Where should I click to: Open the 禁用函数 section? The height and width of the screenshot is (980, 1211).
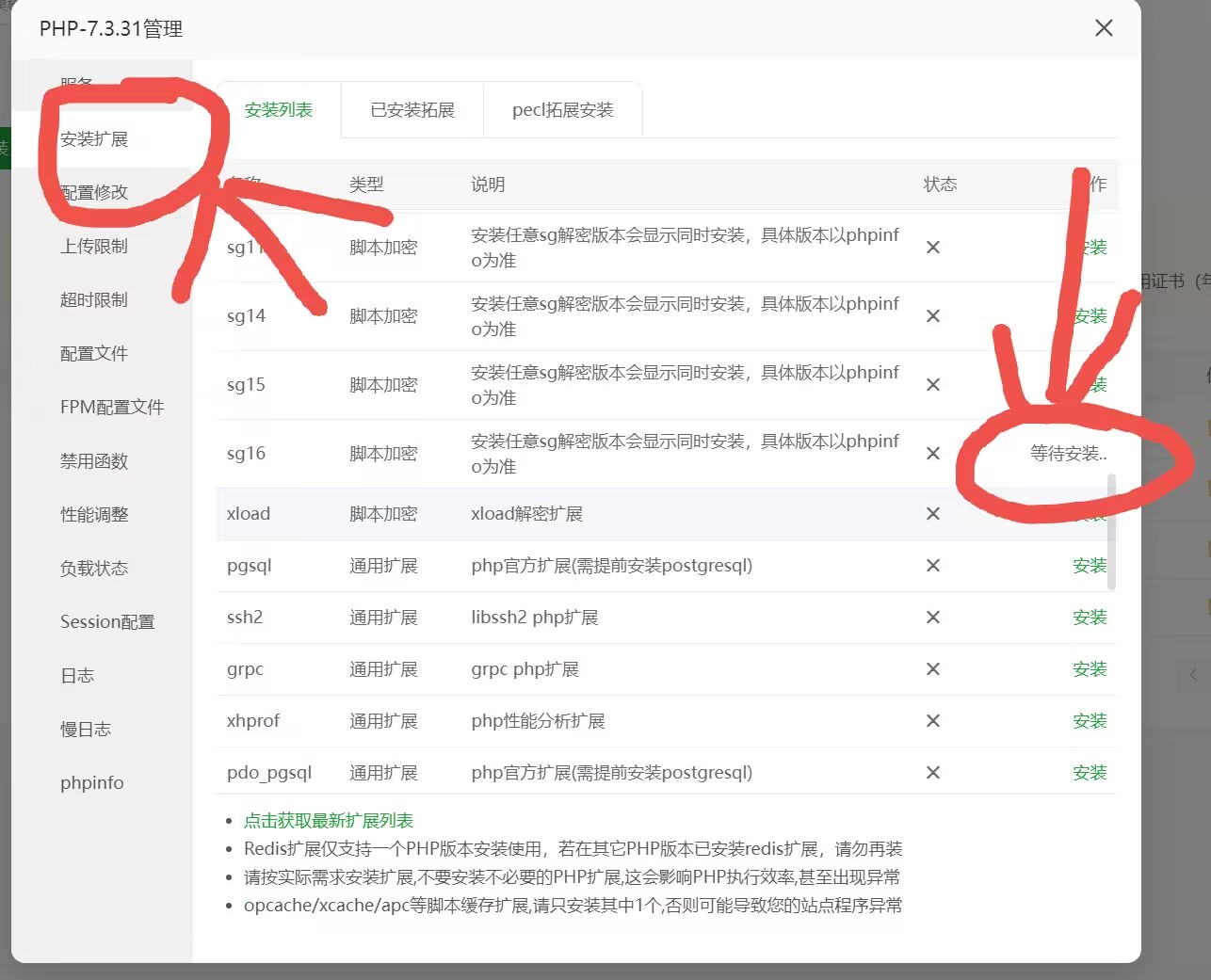(93, 460)
